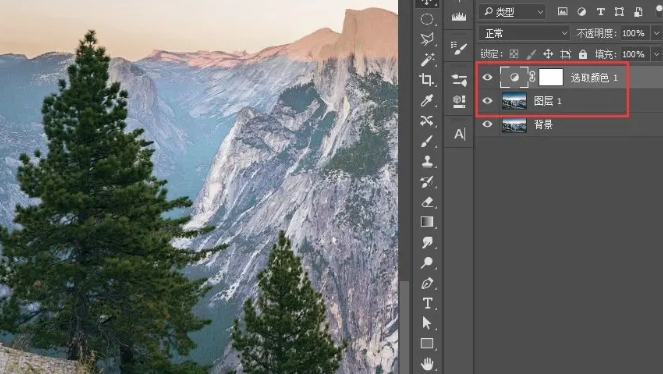The height and width of the screenshot is (374, 663).
Task: Select the Gradient tool
Action: point(427,221)
